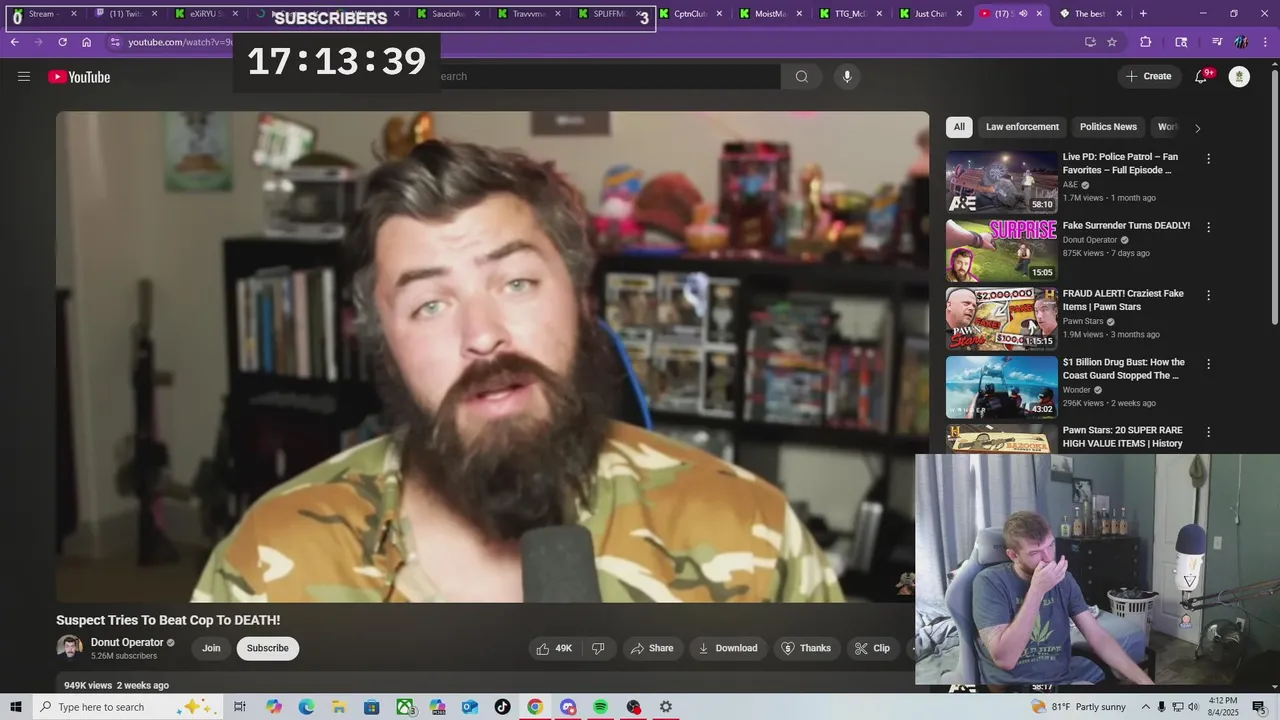Open options for Fake Surrender video

[x=1208, y=227]
